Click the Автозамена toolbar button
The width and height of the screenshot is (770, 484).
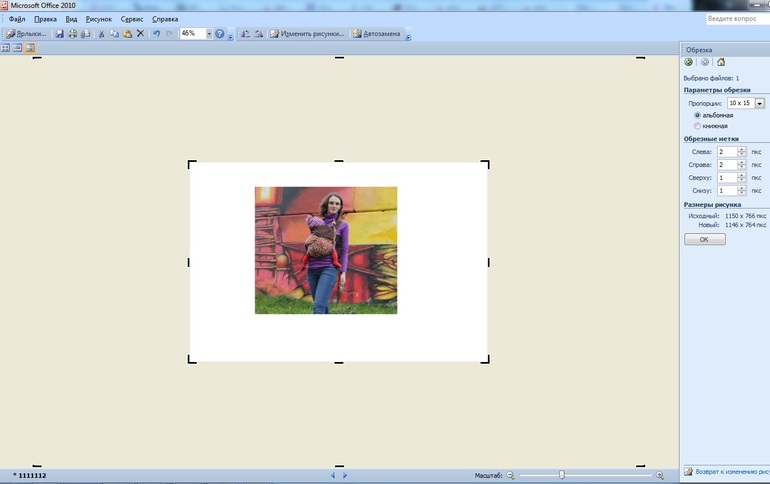click(377, 34)
